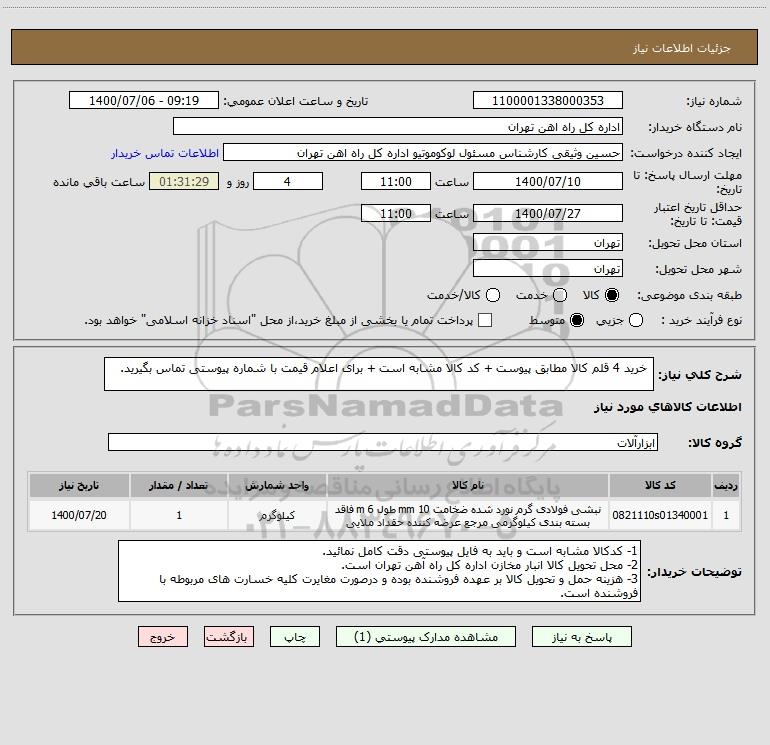Viewport: 770px width, 745px height.
Task: Click the خروج exit button
Action: (163, 637)
